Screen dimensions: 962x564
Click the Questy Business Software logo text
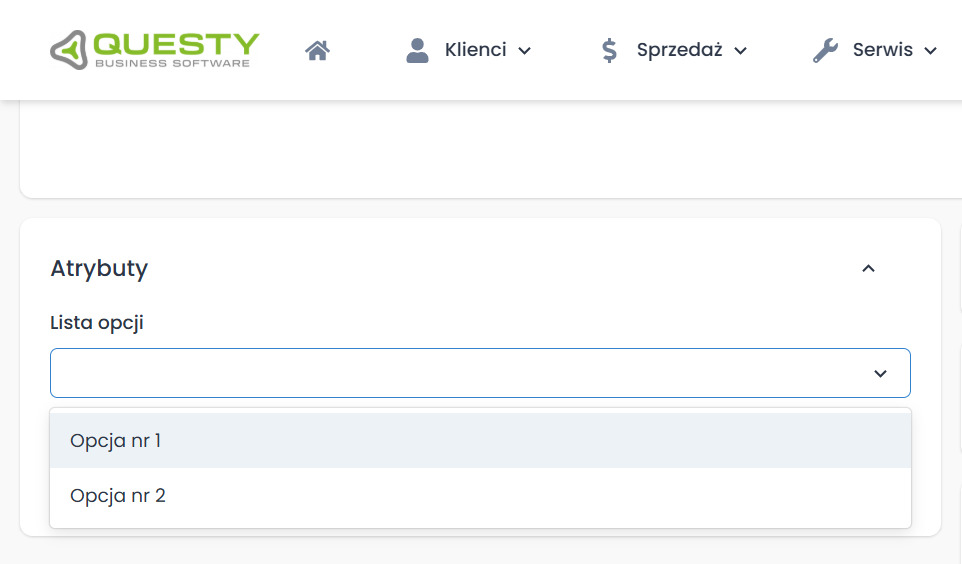tap(176, 49)
